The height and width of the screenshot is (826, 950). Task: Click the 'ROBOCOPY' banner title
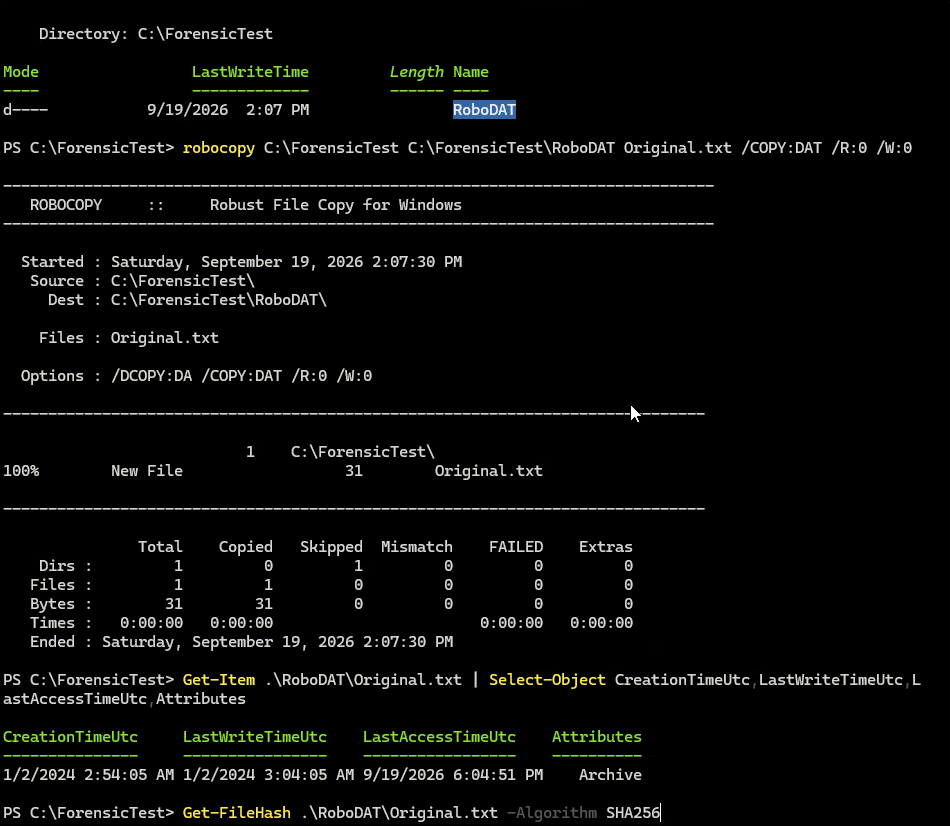click(66, 205)
